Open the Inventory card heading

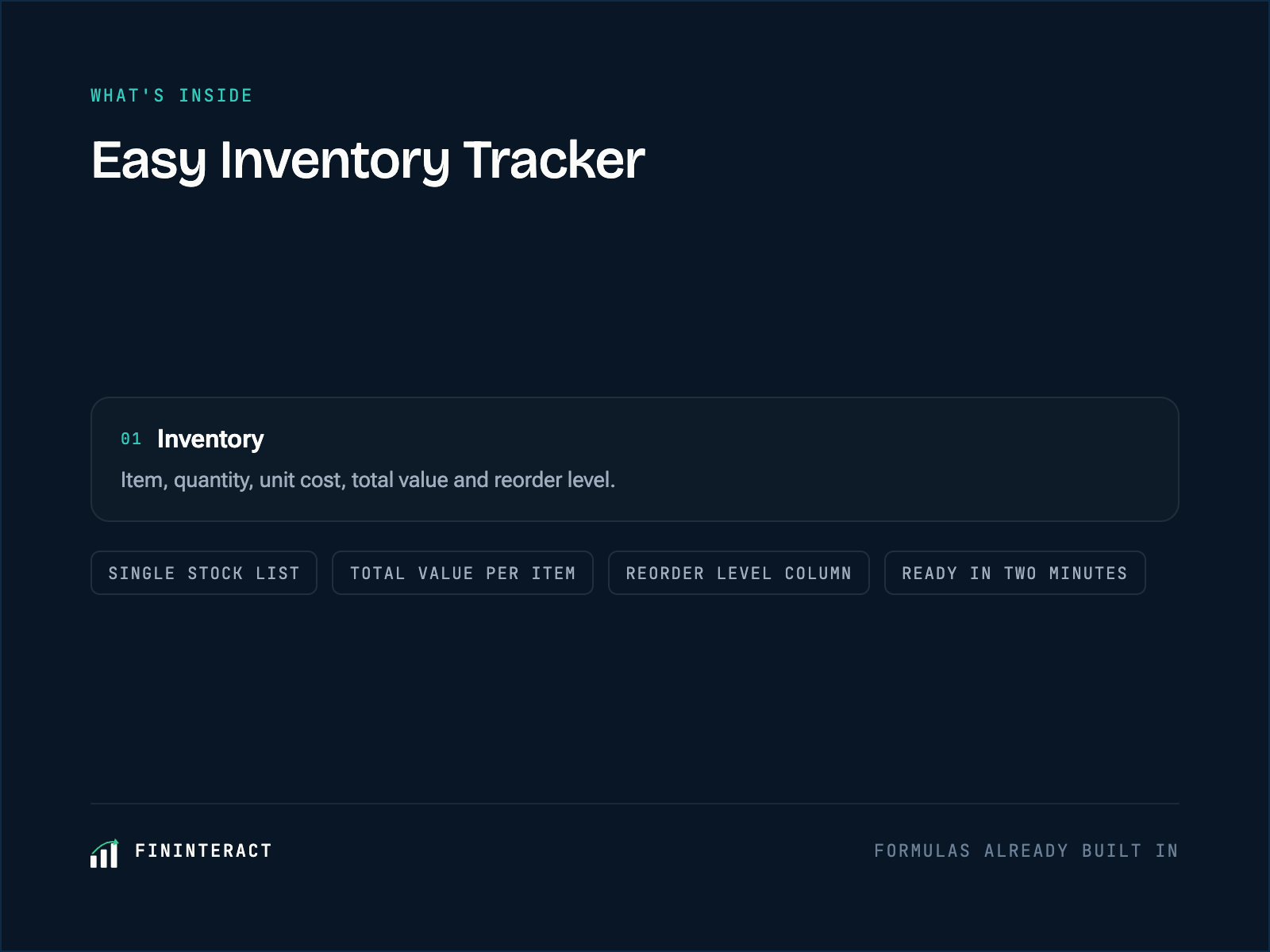210,439
